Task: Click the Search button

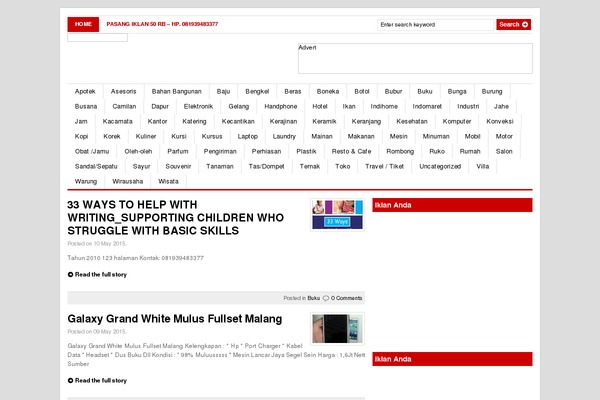Action: tap(513, 24)
